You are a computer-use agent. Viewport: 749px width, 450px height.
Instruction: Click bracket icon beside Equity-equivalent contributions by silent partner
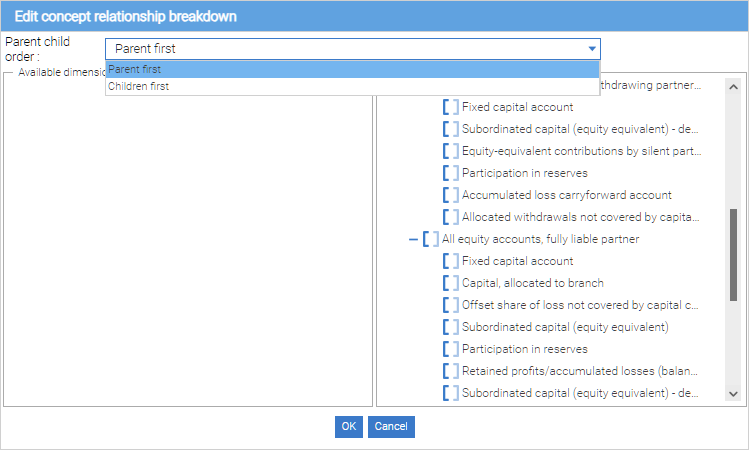point(451,151)
